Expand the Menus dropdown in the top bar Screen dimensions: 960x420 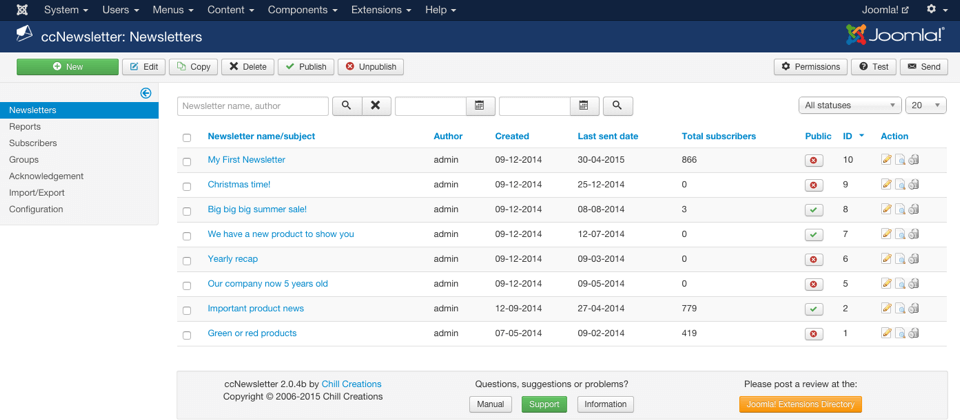[x=173, y=10]
